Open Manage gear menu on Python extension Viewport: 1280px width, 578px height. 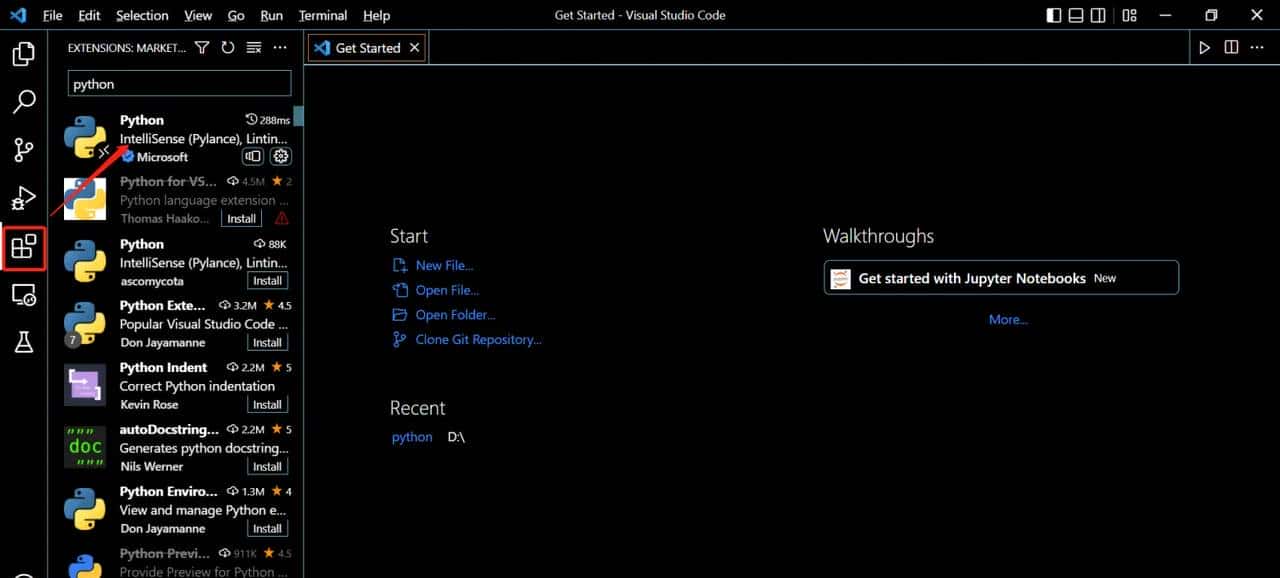(x=280, y=156)
